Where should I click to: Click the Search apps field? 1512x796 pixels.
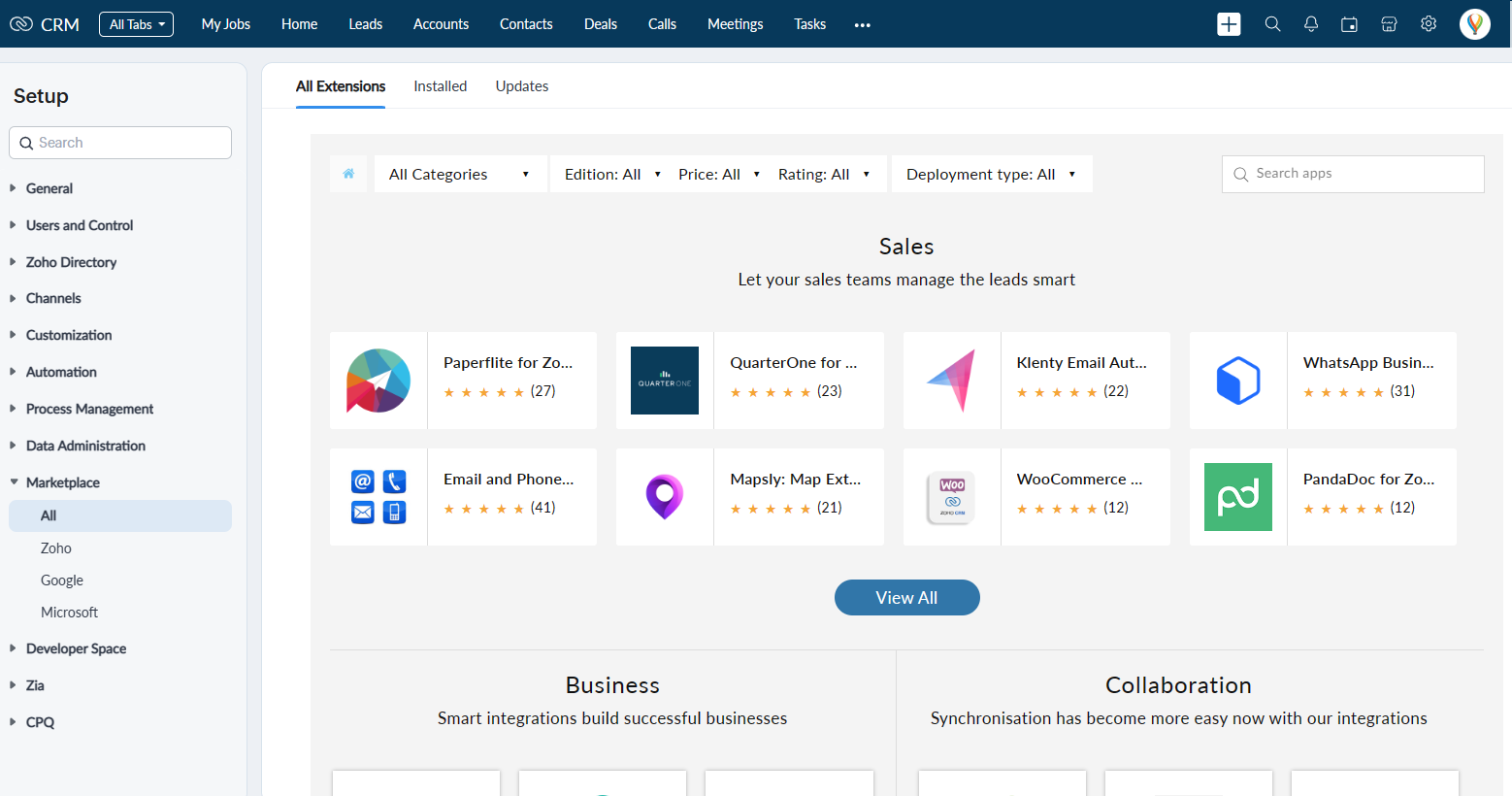click(x=1353, y=174)
